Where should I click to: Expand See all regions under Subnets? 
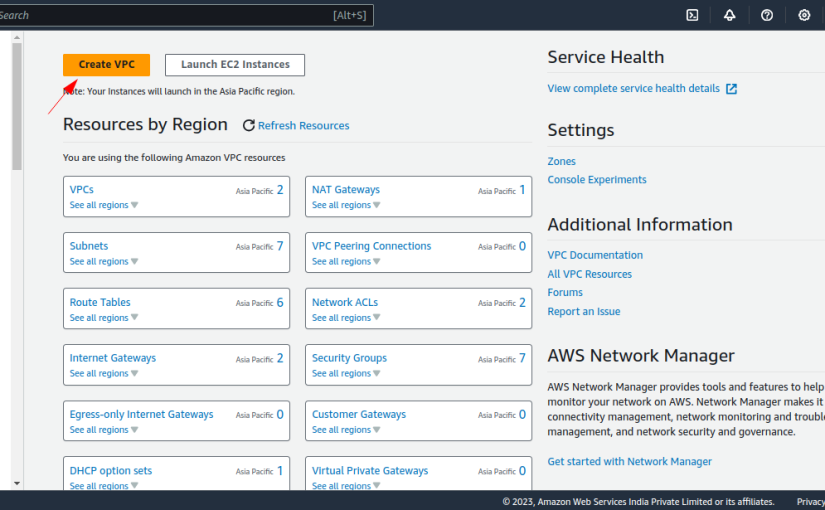[104, 261]
